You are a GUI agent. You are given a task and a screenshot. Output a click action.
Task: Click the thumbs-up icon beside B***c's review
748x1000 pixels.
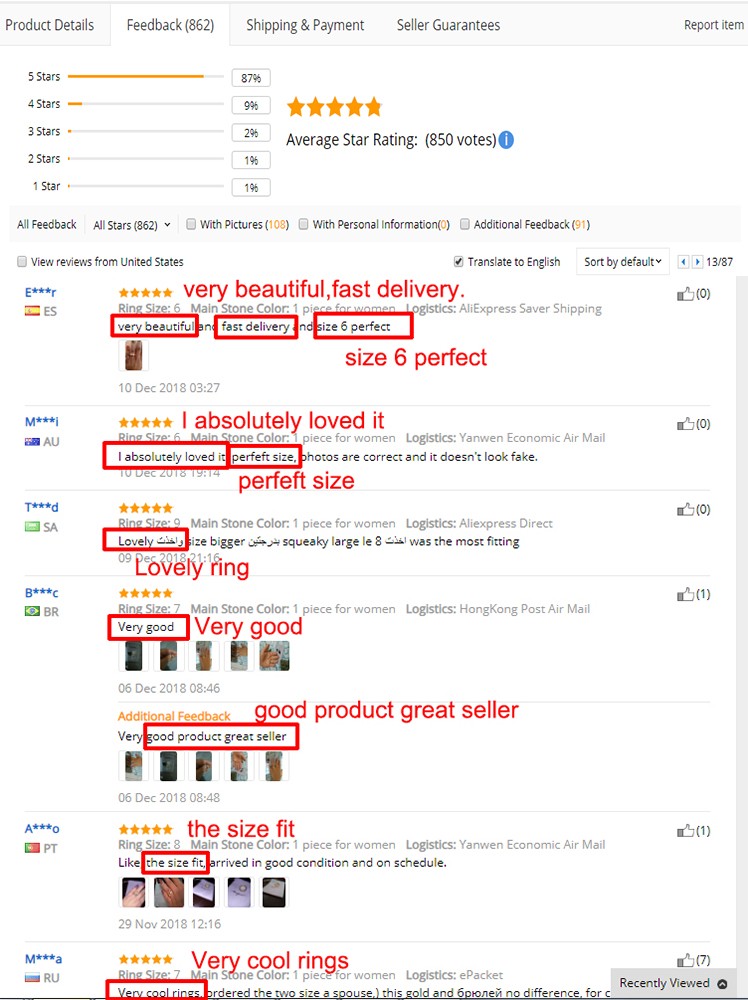tap(685, 594)
